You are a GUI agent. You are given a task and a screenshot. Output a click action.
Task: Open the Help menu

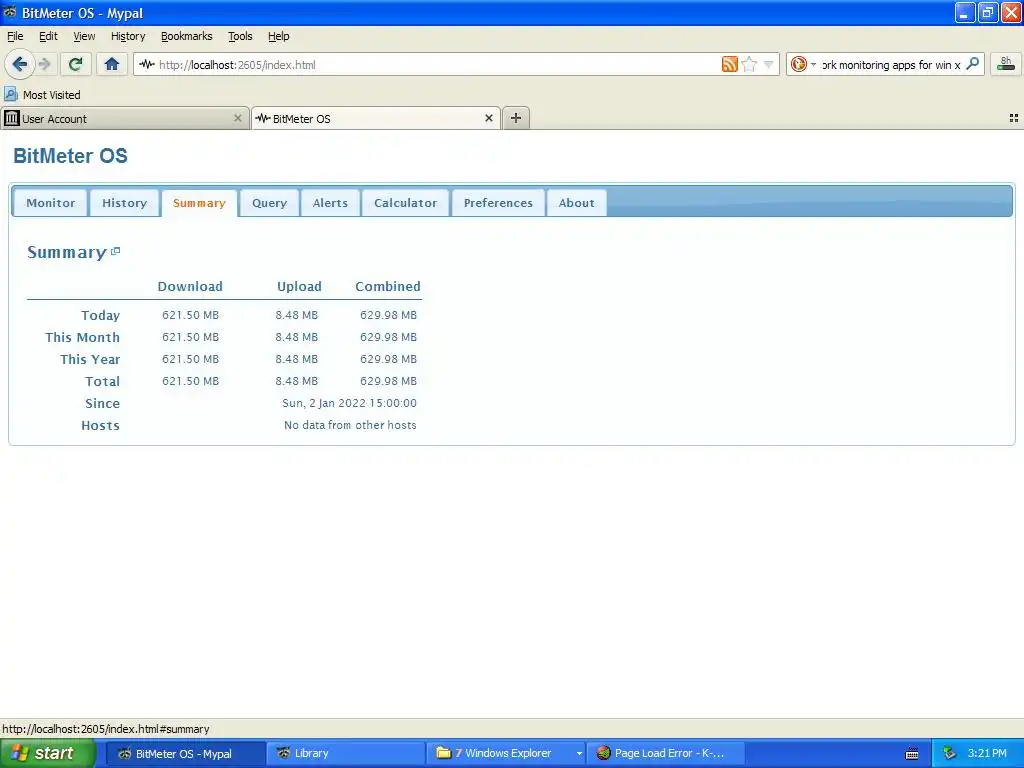coord(278,36)
